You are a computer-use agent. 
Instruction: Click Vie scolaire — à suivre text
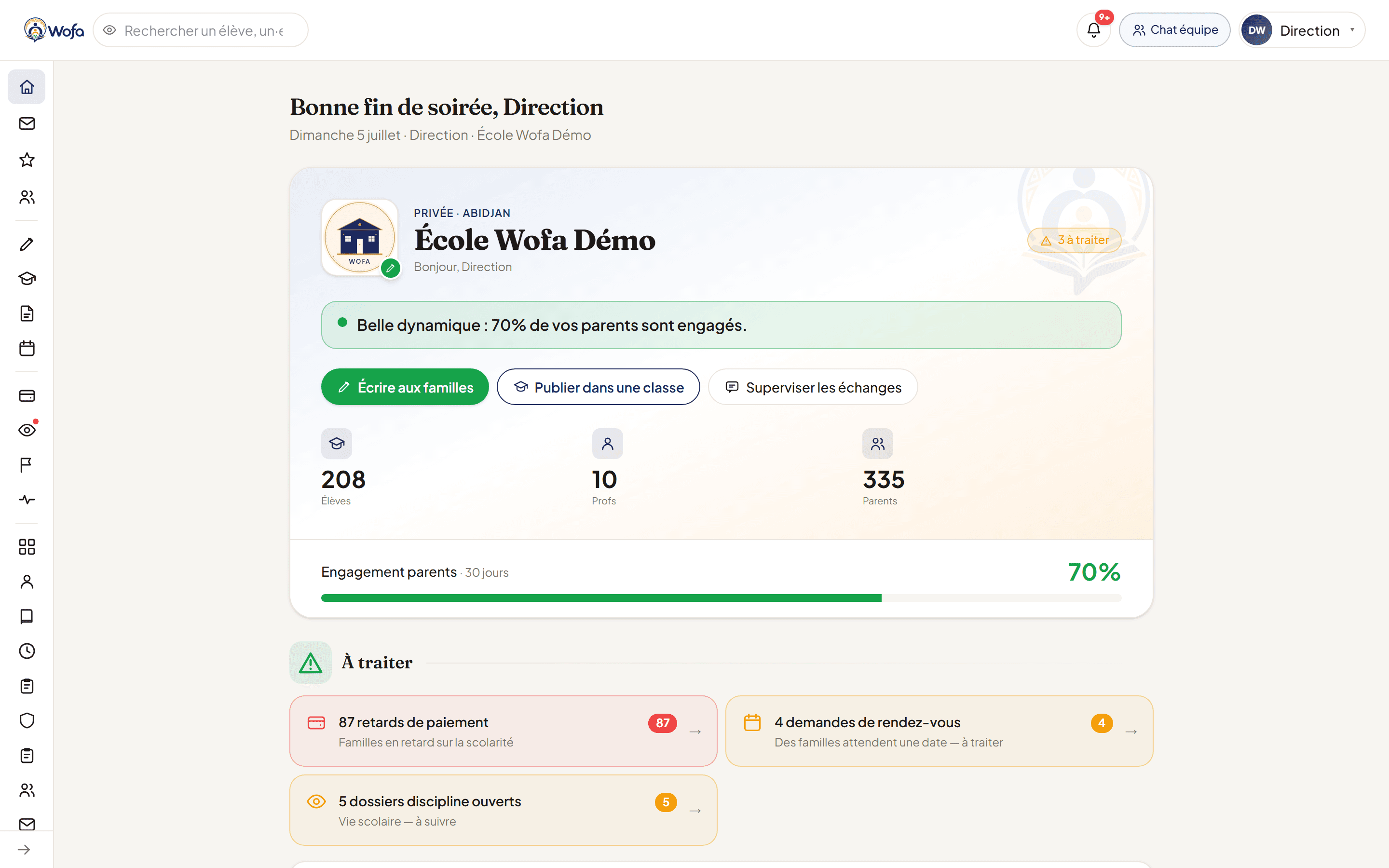click(397, 822)
